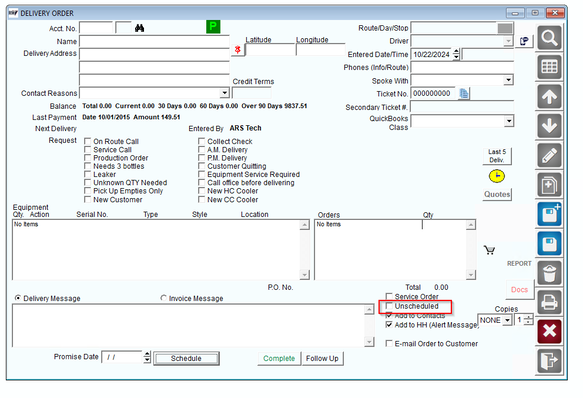This screenshot has height=398, width=583.
Task: Click the ticket number document icon
Action: 464,93
